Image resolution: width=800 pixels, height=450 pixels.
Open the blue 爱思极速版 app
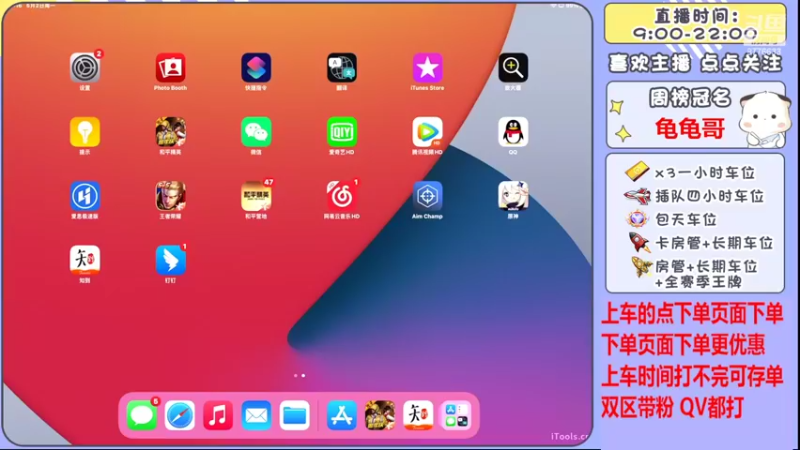(x=85, y=196)
